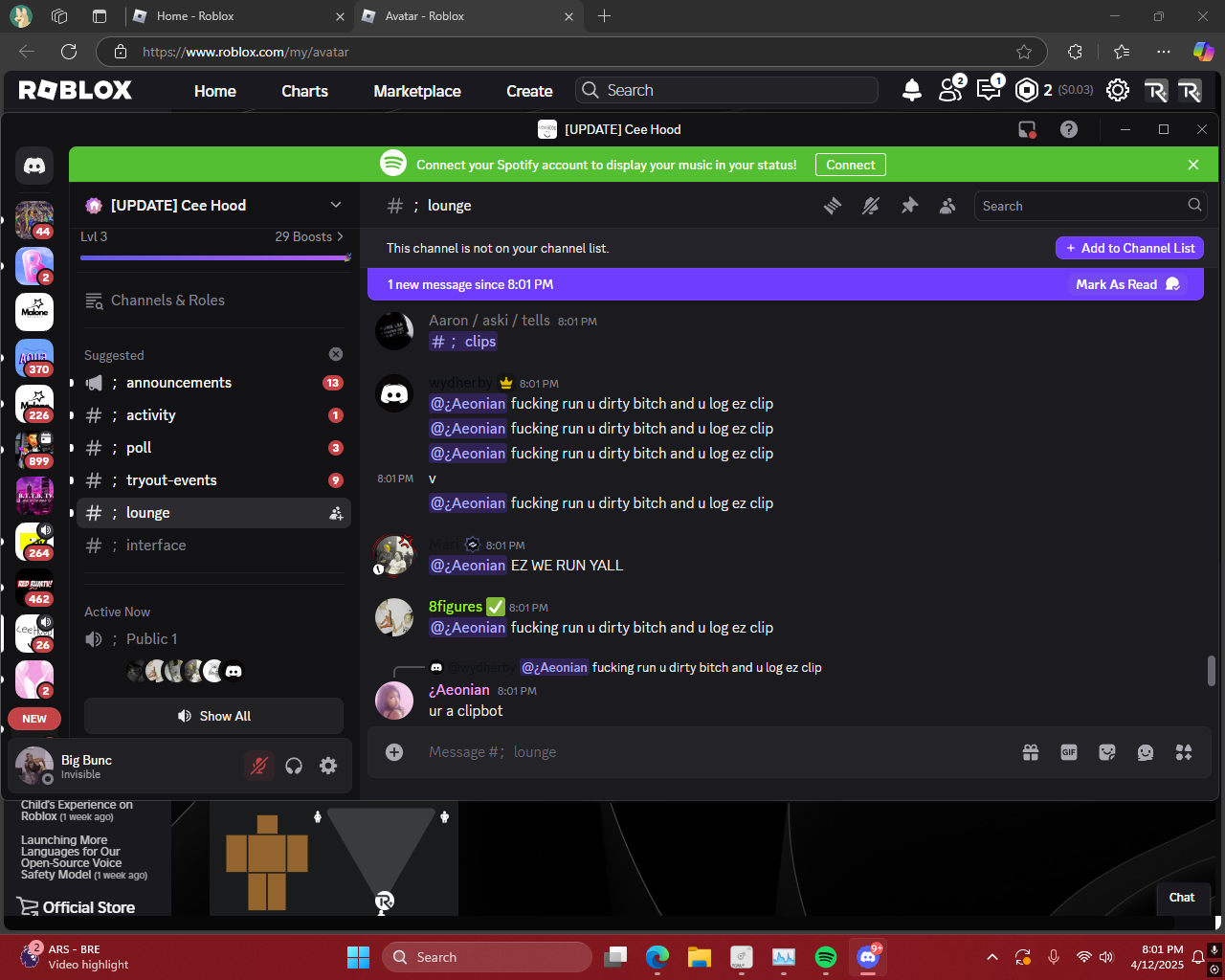
Task: Toggle Discord headphones deafen
Action: 294,766
